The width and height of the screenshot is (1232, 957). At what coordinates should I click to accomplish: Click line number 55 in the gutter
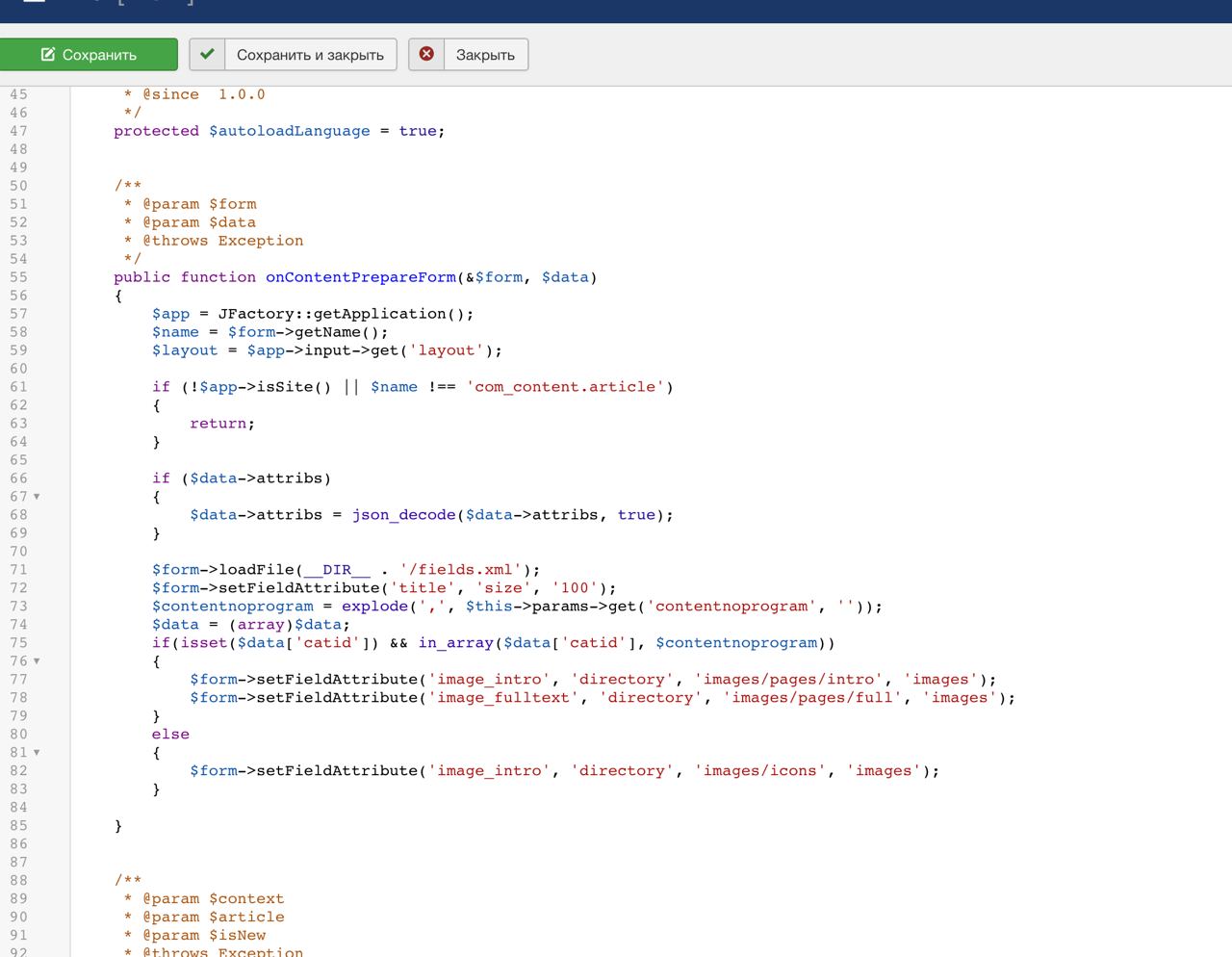[x=19, y=277]
